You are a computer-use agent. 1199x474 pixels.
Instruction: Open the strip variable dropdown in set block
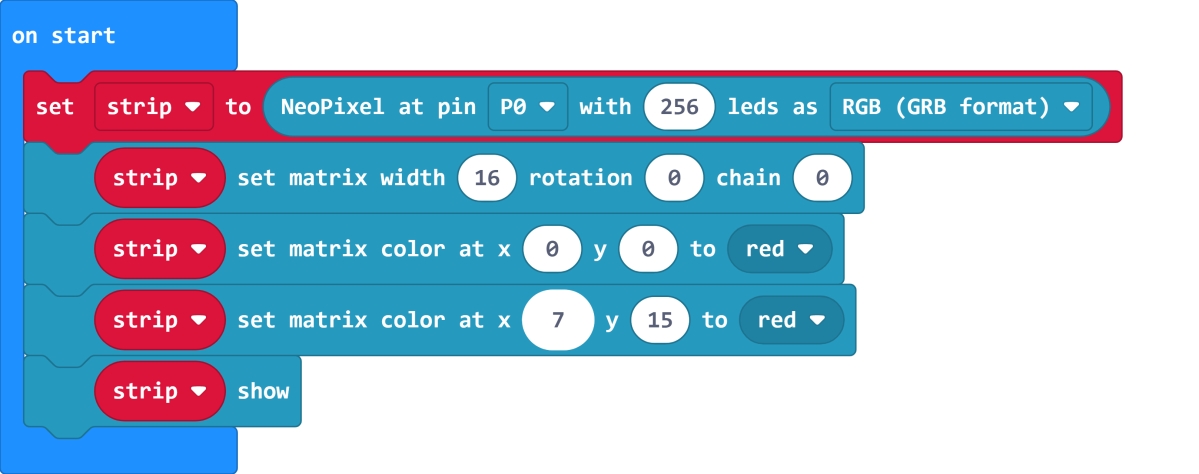[x=154, y=106]
